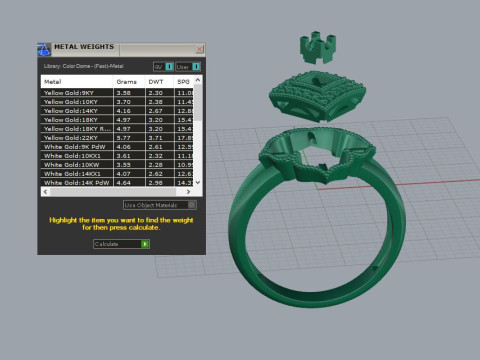Click the 2.98 DWT cell
The image size is (480, 360).
coord(160,183)
